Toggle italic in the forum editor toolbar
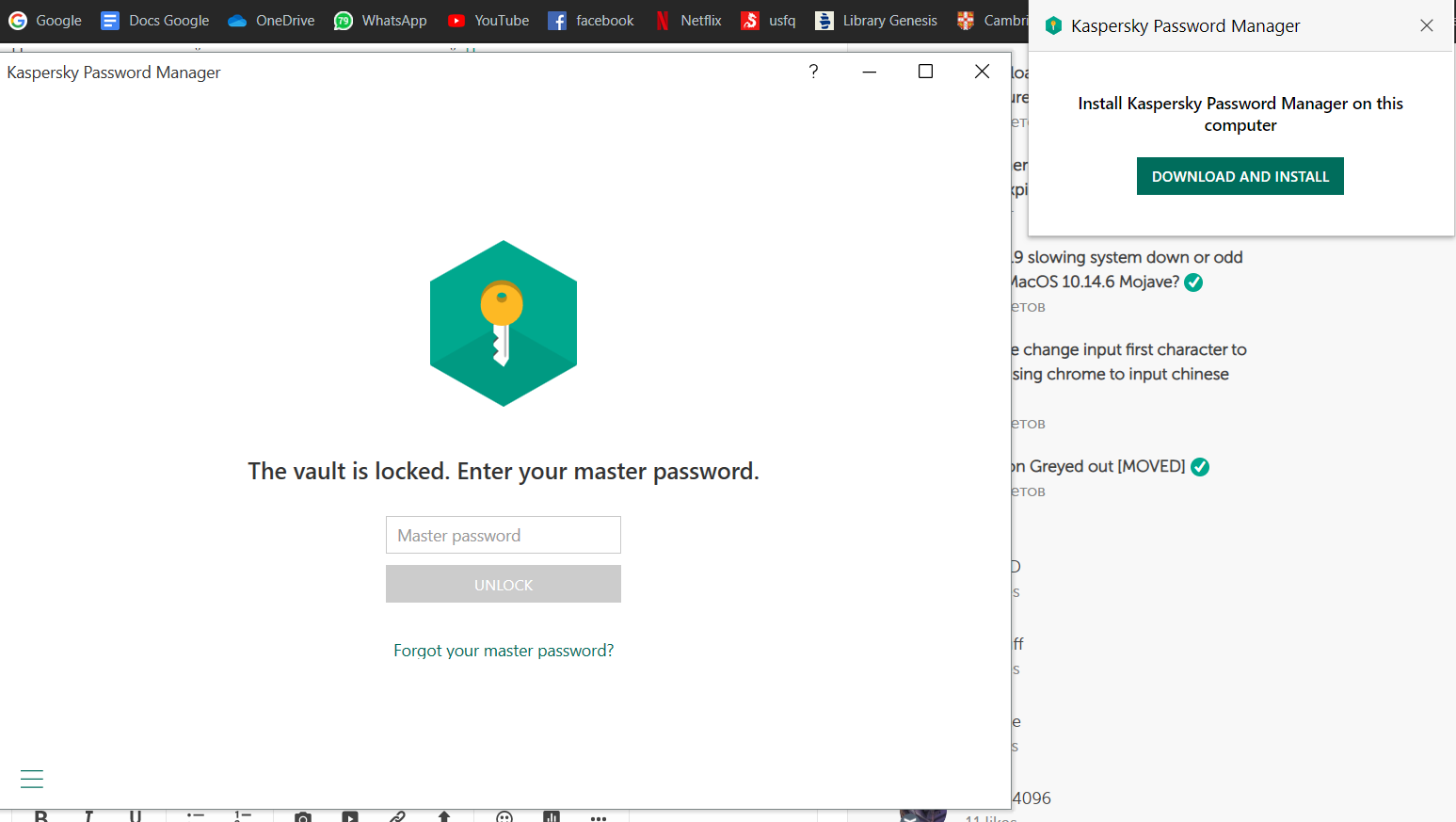 point(88,816)
